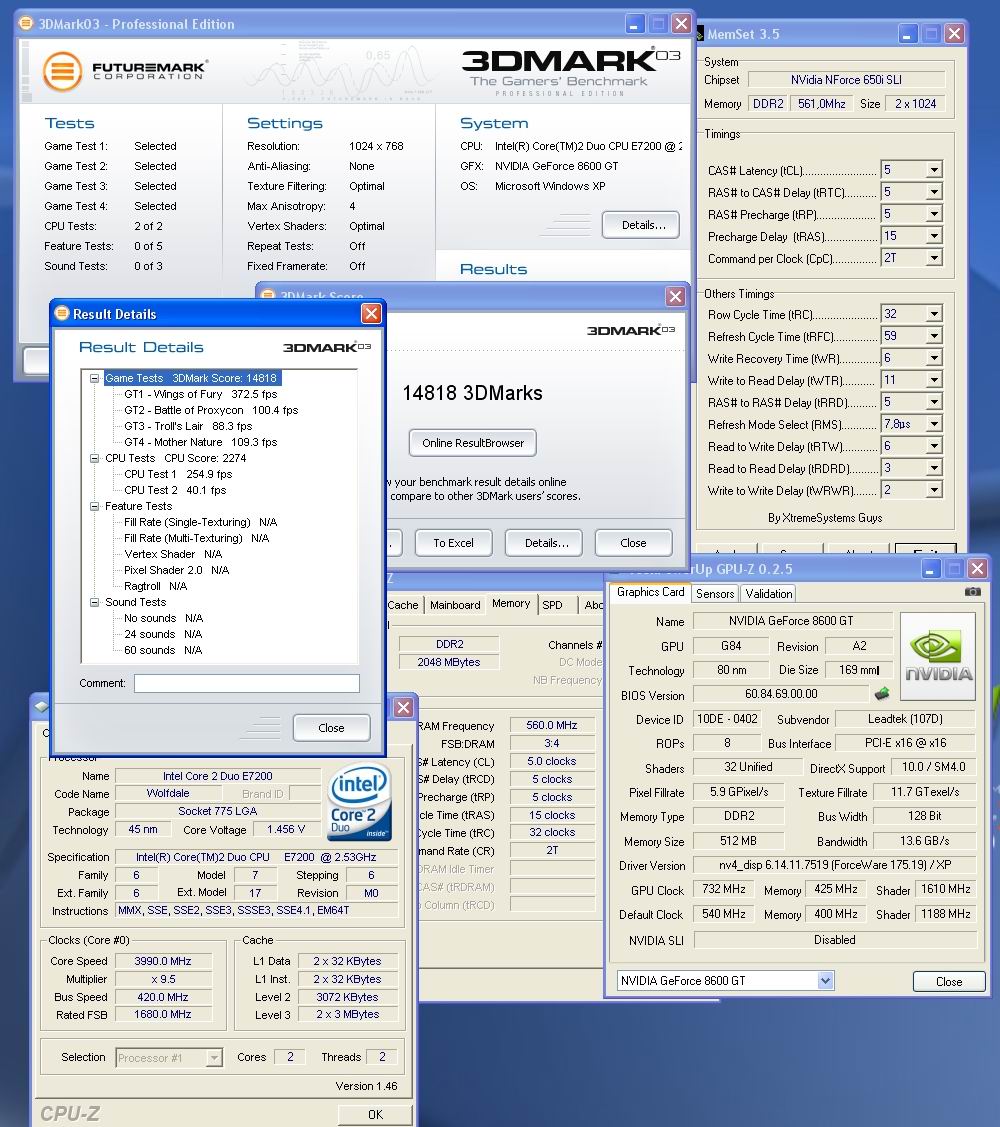Click the Driver Version field in GPU-Z
The height and width of the screenshot is (1127, 1000).
[x=835, y=865]
